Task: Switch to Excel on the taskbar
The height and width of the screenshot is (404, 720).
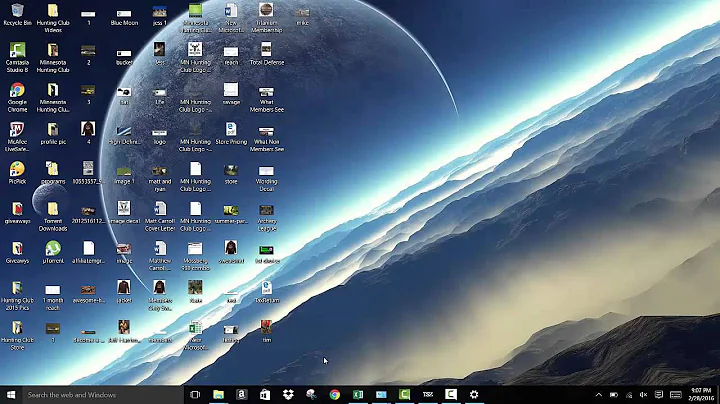Action: [358, 394]
